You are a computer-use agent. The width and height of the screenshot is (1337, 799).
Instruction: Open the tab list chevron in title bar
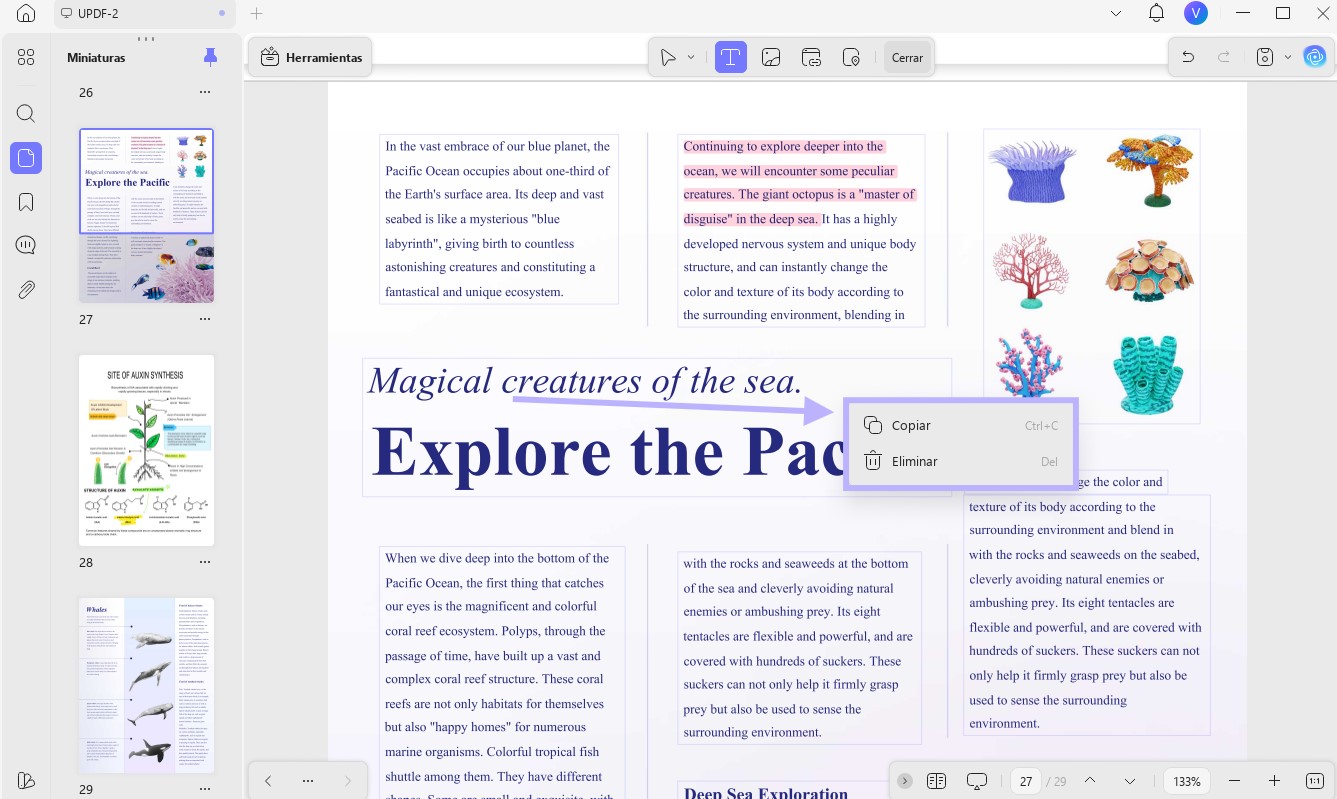(x=1117, y=13)
